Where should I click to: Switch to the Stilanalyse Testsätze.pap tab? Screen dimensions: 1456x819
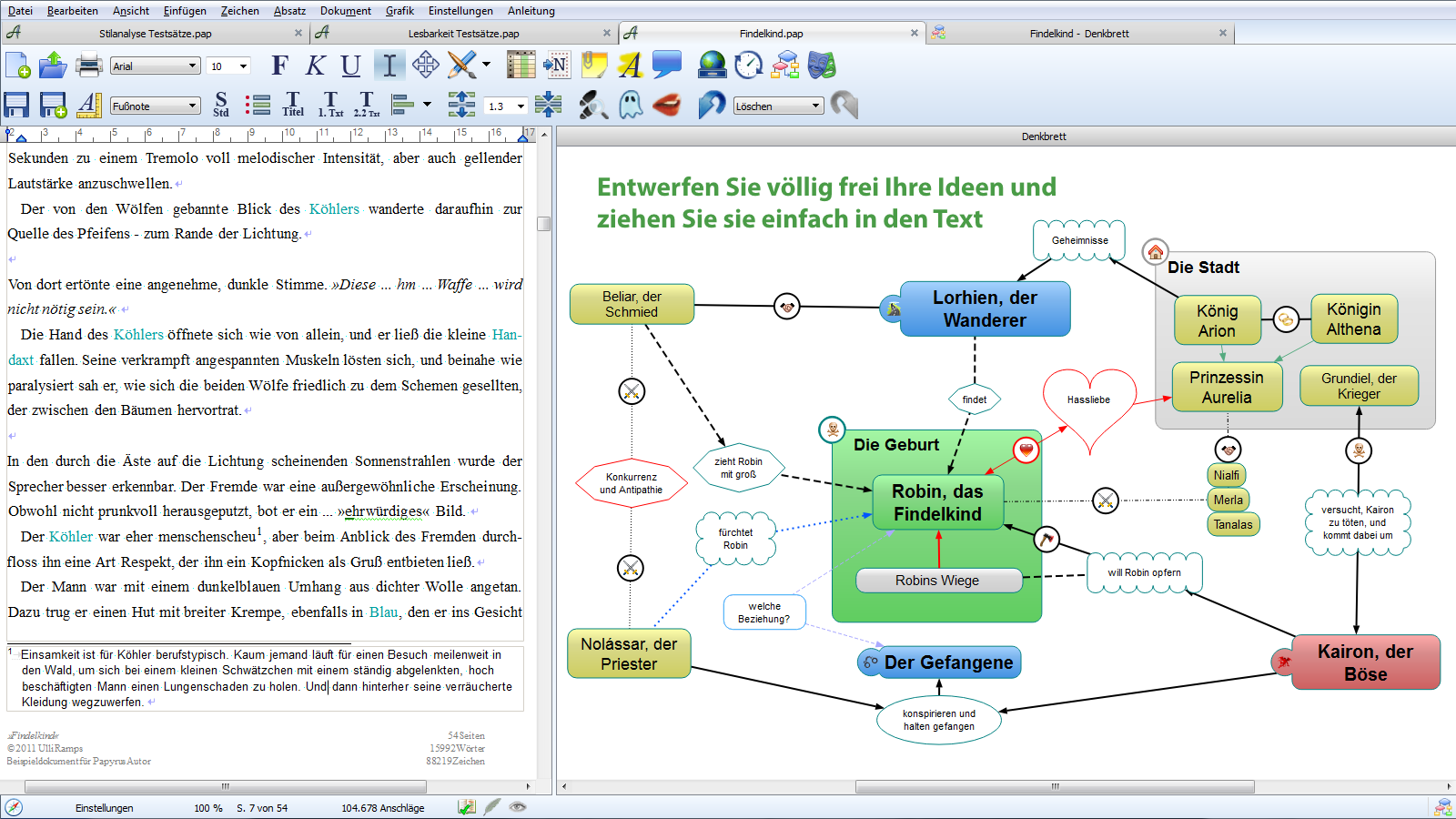point(155,34)
